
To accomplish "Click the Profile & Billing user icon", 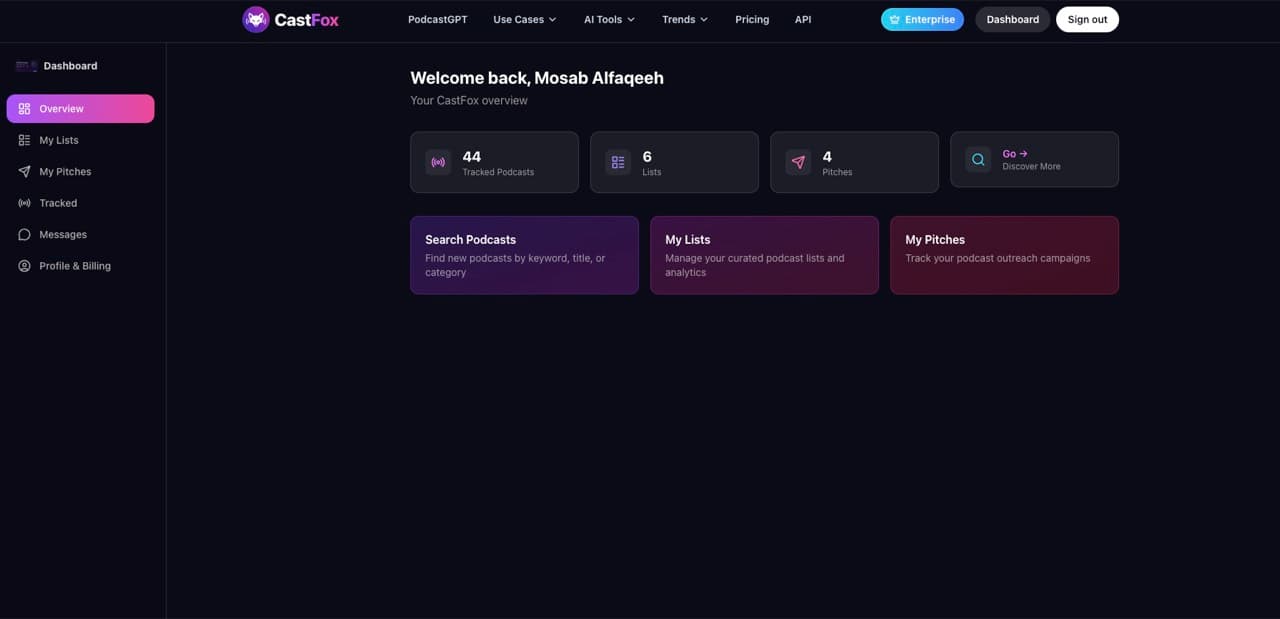I will pyautogui.click(x=25, y=266).
